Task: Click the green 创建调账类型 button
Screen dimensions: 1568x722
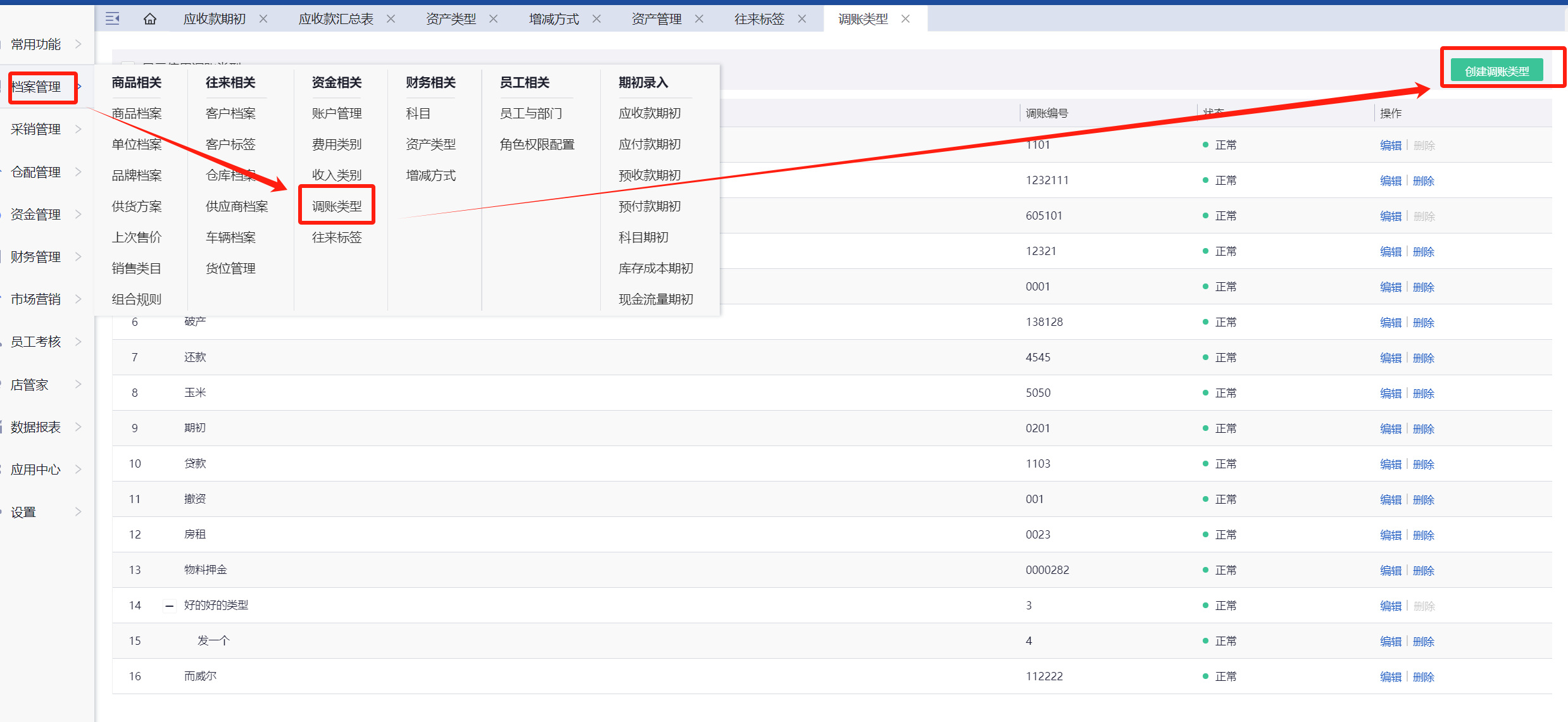Action: [1496, 71]
